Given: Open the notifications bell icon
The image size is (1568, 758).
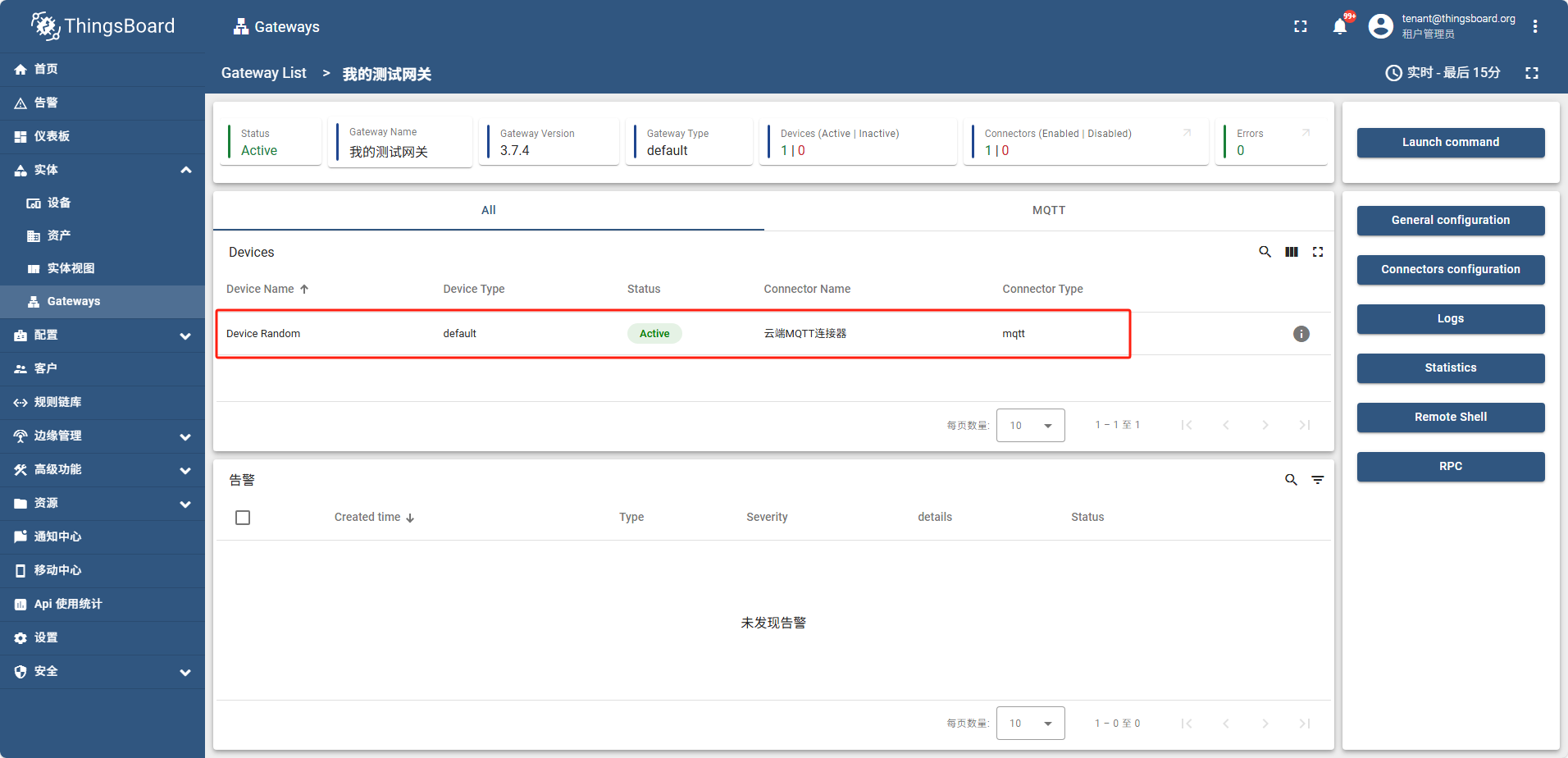Looking at the screenshot, I should 1339,26.
